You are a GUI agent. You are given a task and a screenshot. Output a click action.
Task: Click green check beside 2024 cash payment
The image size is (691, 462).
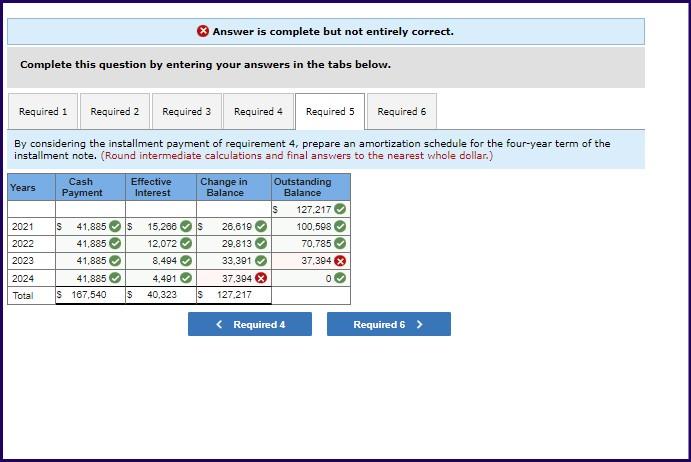115,278
